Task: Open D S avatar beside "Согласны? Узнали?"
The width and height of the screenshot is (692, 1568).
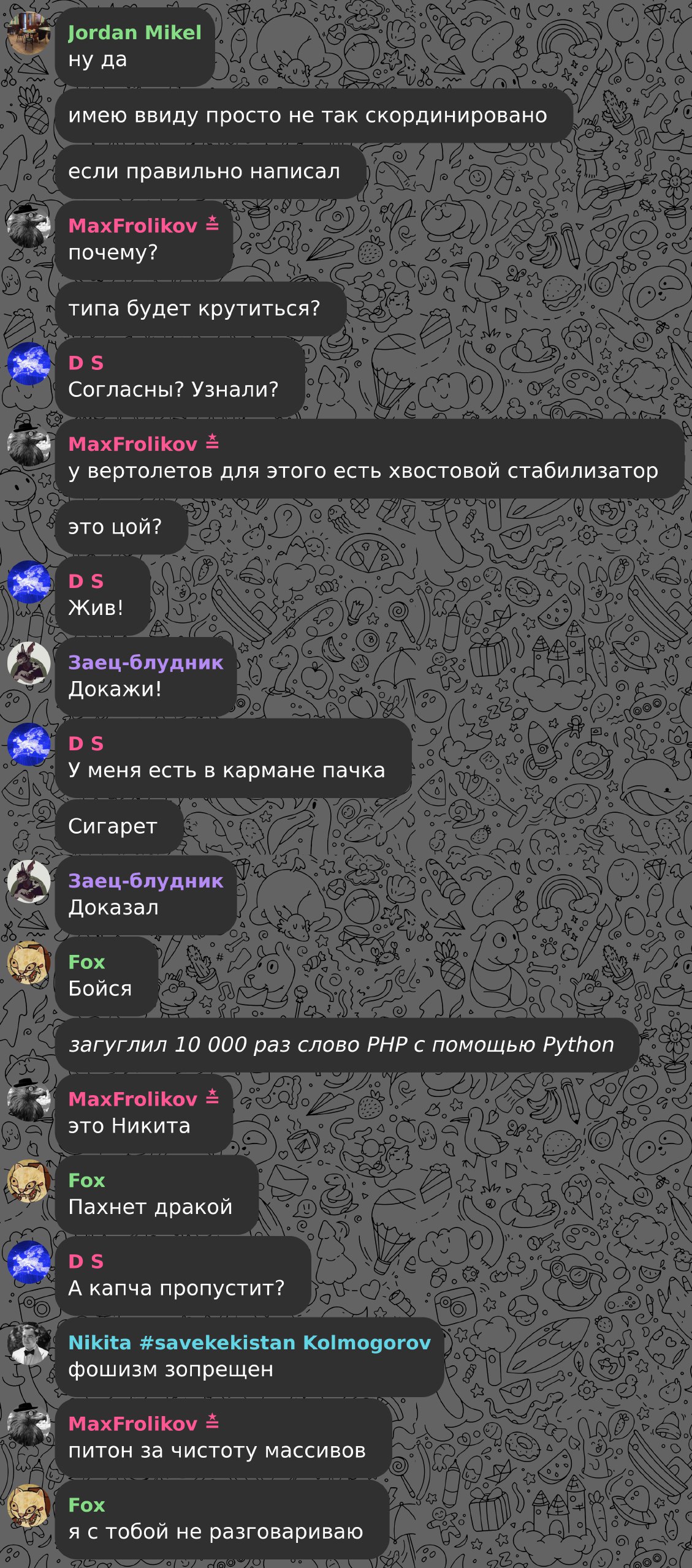Action: pos(29,364)
